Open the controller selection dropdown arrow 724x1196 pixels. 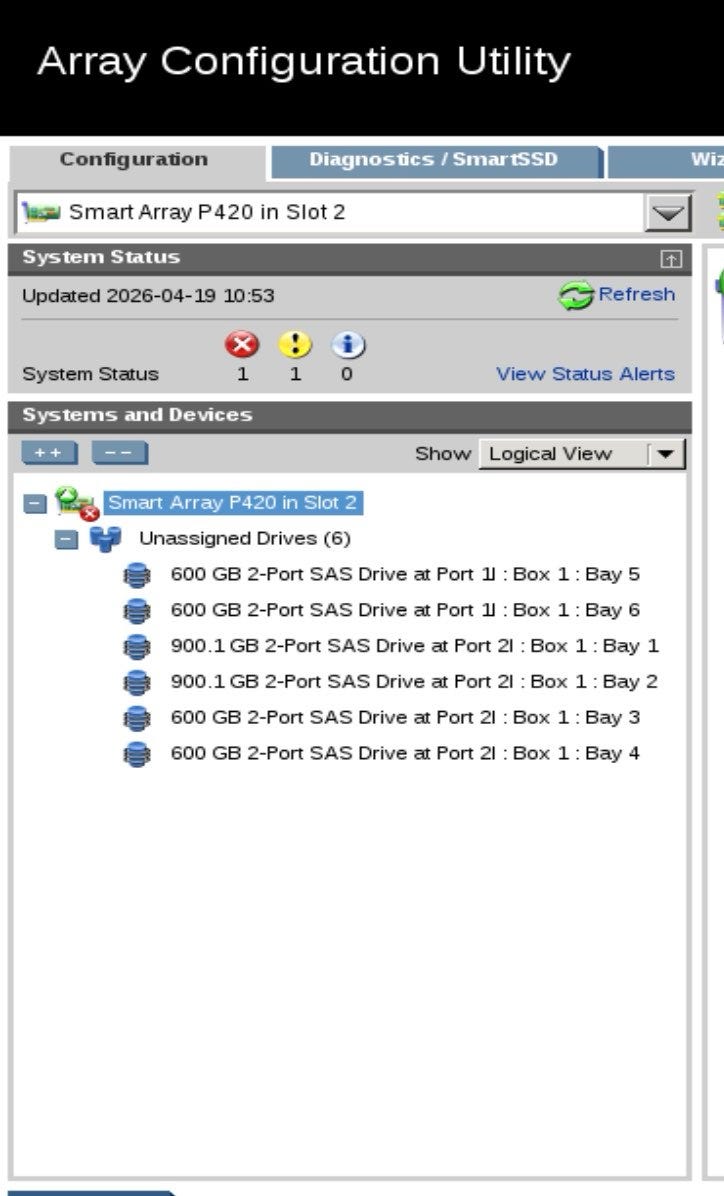pyautogui.click(x=668, y=212)
